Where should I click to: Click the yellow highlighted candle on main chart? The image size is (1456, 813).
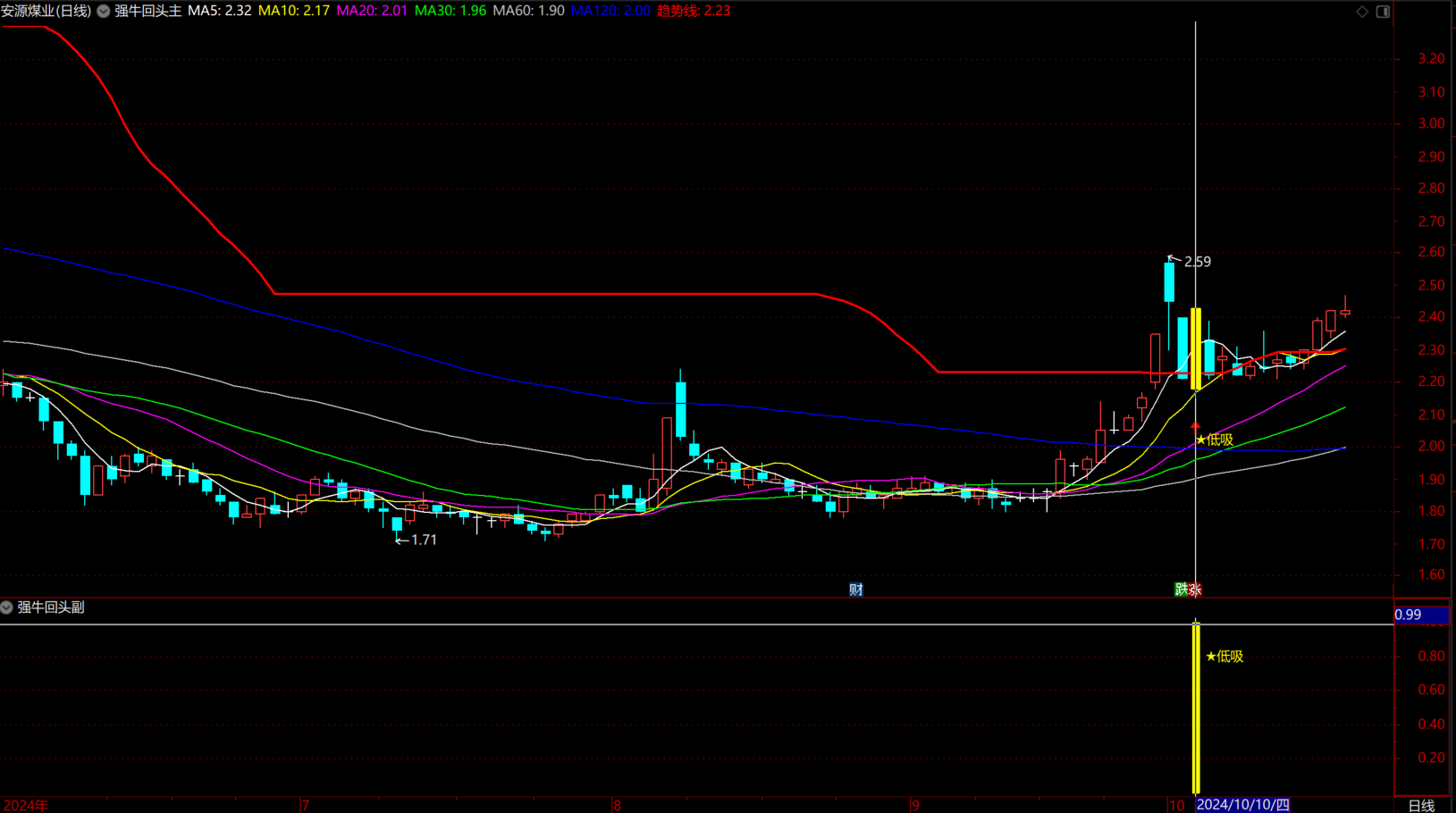coord(1196,348)
